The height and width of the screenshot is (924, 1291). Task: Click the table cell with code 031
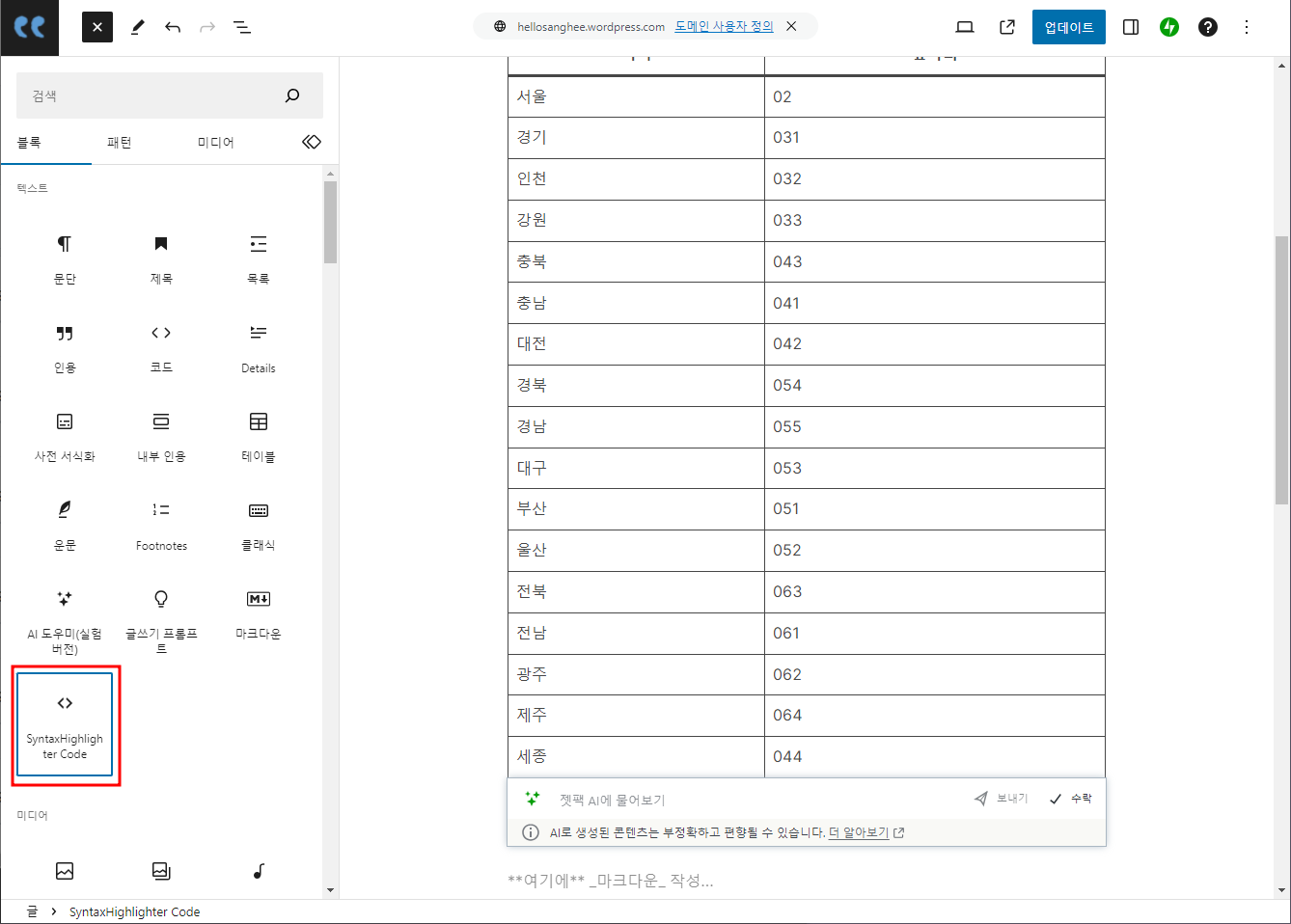(x=934, y=138)
